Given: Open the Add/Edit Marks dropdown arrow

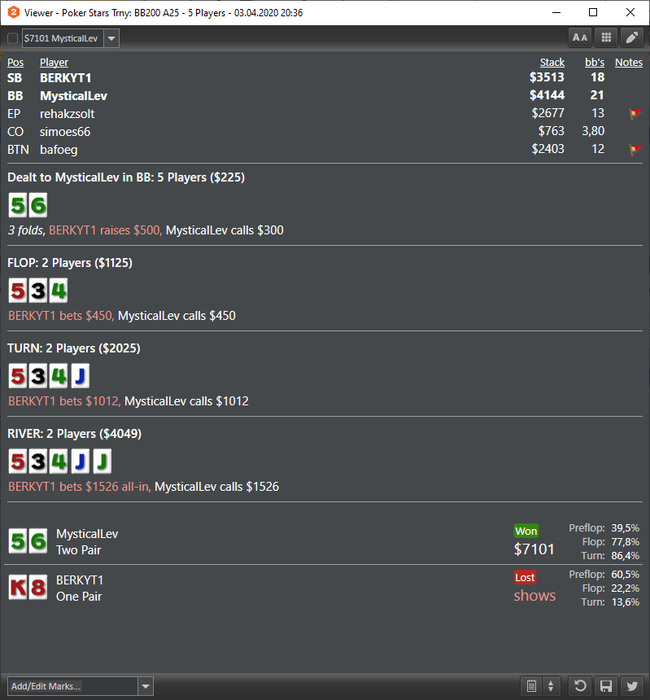Looking at the screenshot, I should [x=146, y=686].
